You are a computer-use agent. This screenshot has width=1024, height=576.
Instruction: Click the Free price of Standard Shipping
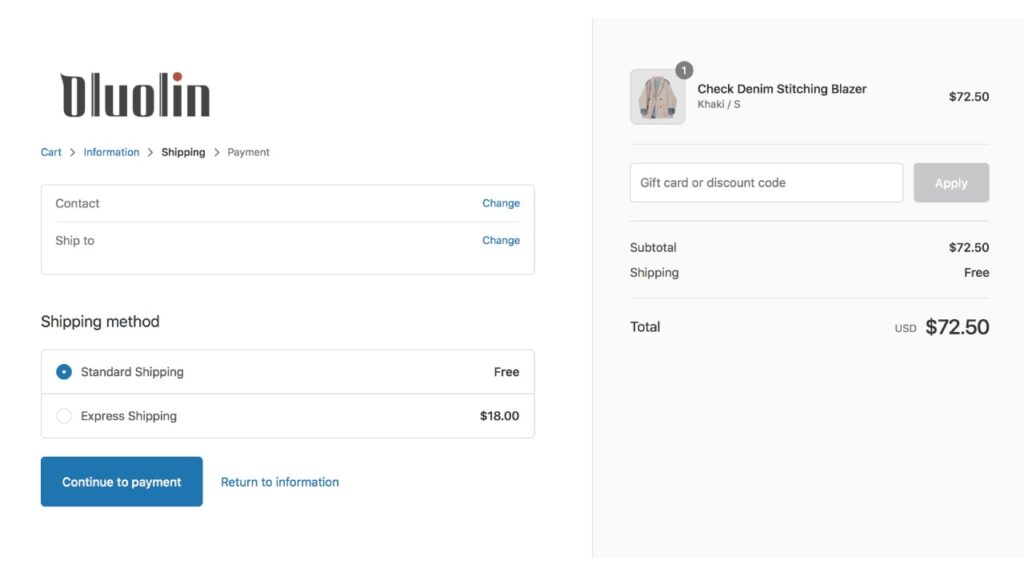click(506, 372)
